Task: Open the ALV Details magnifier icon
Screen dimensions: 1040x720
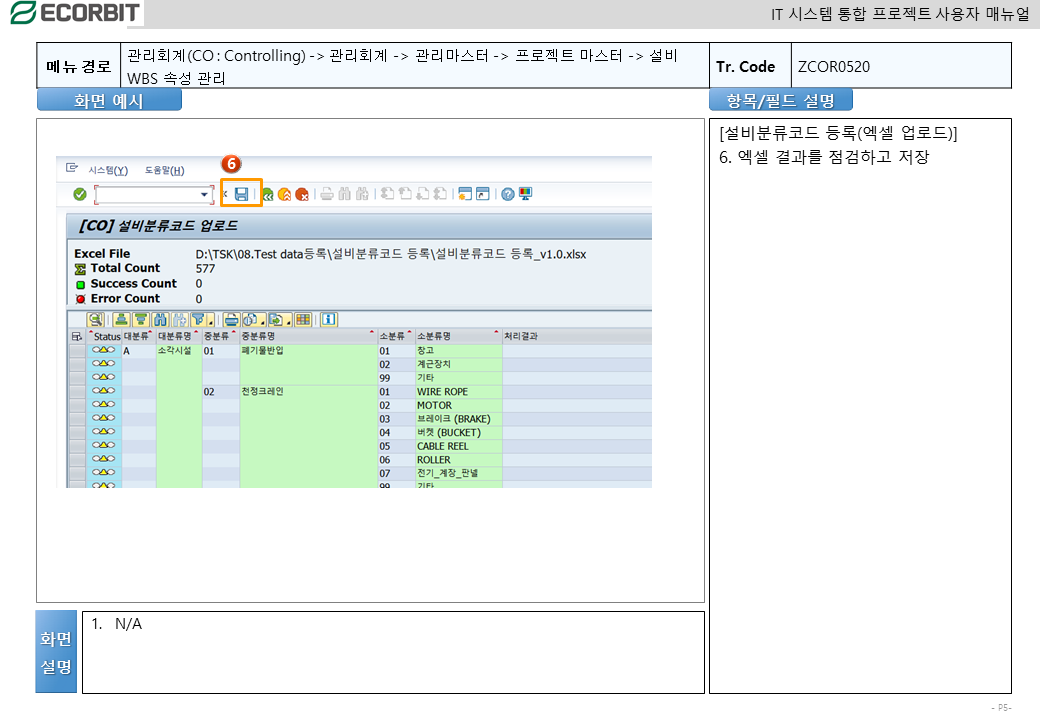Action: pos(95,320)
